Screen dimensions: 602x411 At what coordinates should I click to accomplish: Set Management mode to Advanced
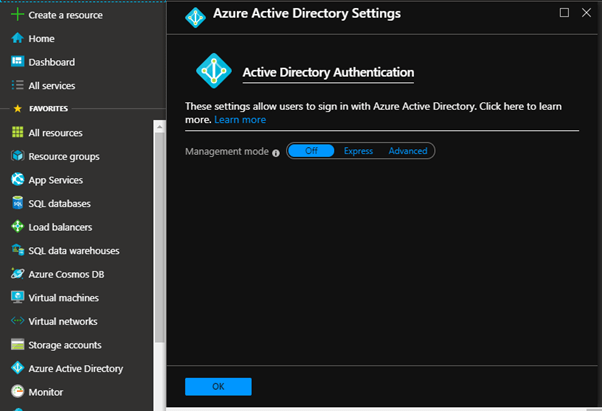(x=408, y=151)
